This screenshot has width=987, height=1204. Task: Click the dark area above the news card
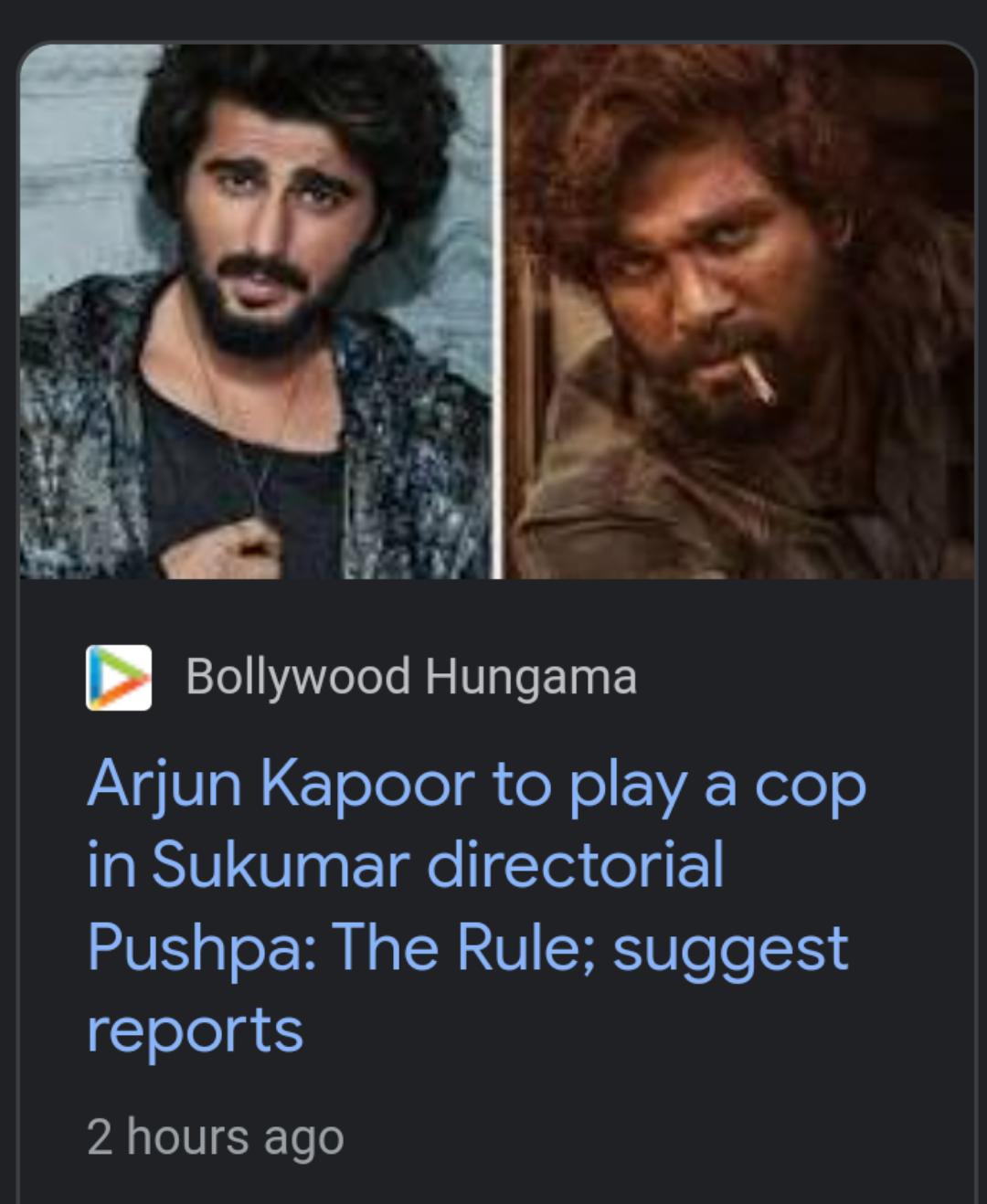coord(493,18)
